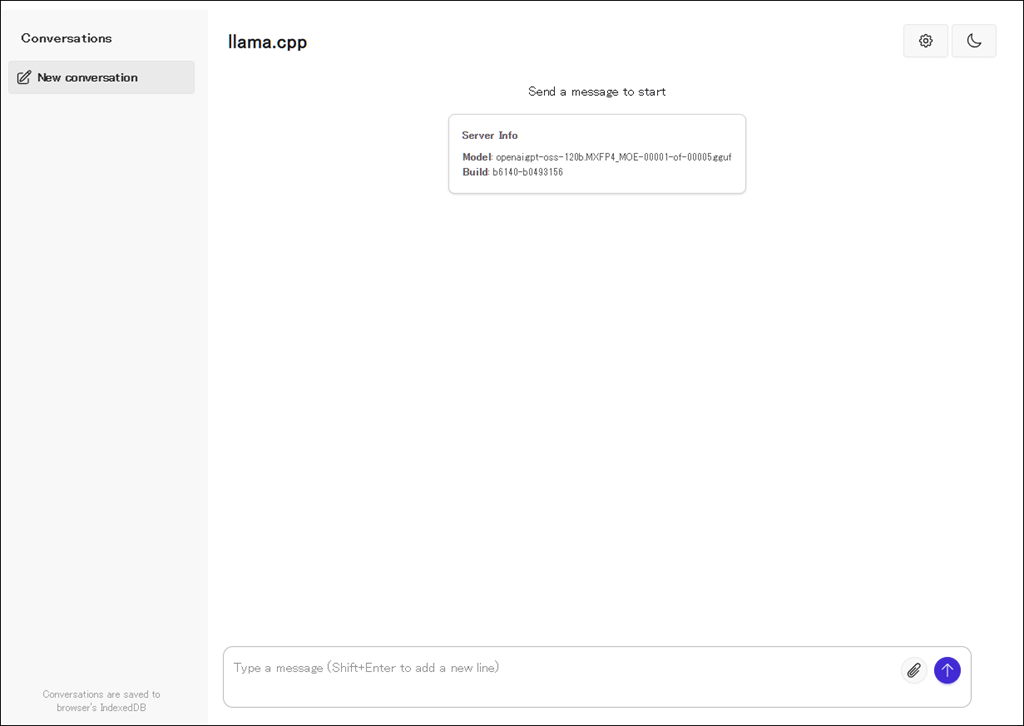Select the gpt-oss-120b model filename text

click(613, 157)
